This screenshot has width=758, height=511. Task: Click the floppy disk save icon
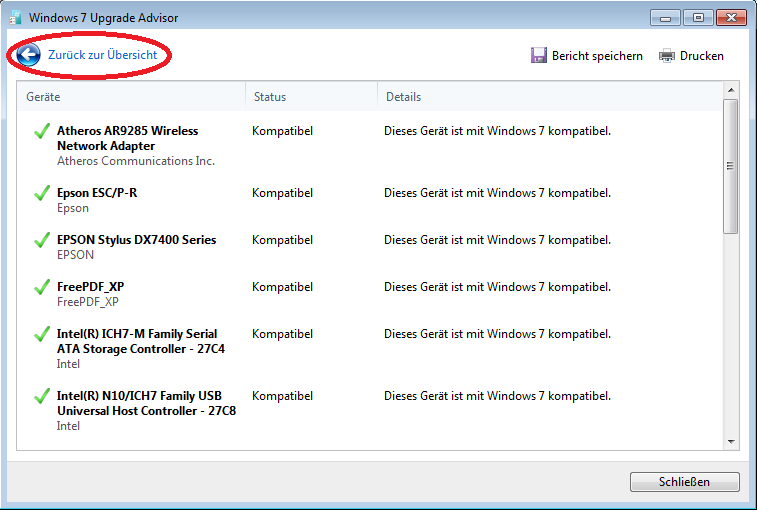tap(539, 56)
